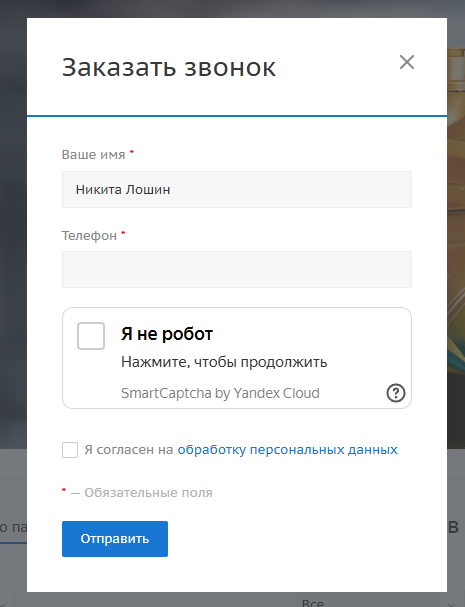Click the Нажмите, чтобы продолжить captcha text
Viewport: 465px width, 607px height.
pyautogui.click(x=224, y=362)
